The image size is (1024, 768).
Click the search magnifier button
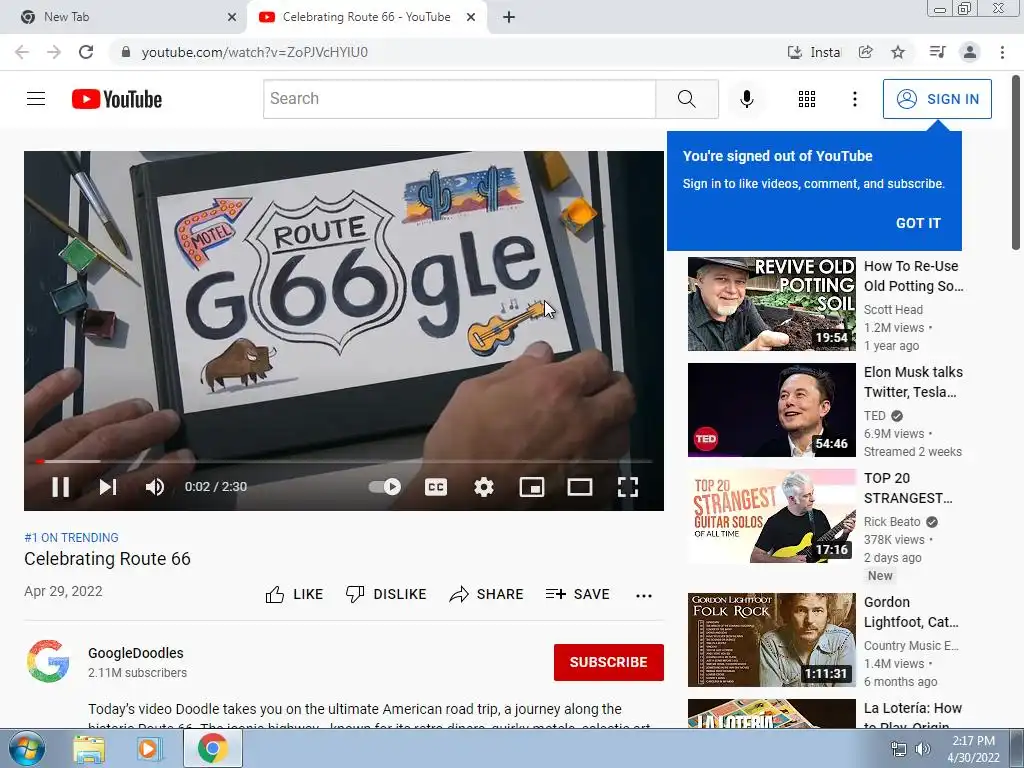686,99
